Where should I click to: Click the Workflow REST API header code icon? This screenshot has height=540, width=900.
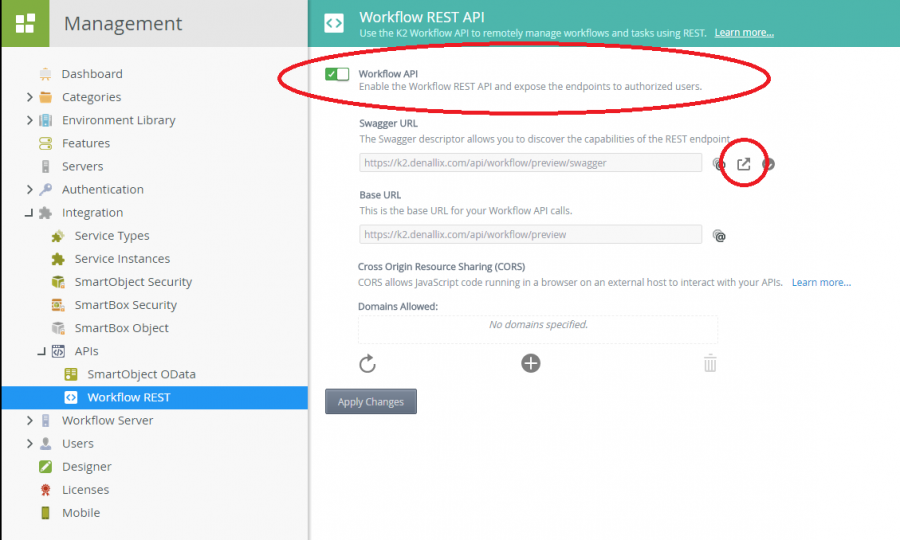pyautogui.click(x=334, y=24)
